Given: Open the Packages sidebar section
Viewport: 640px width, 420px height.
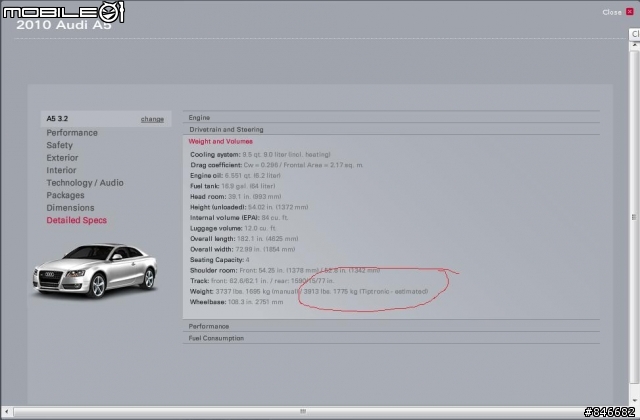Looking at the screenshot, I should tap(65, 195).
